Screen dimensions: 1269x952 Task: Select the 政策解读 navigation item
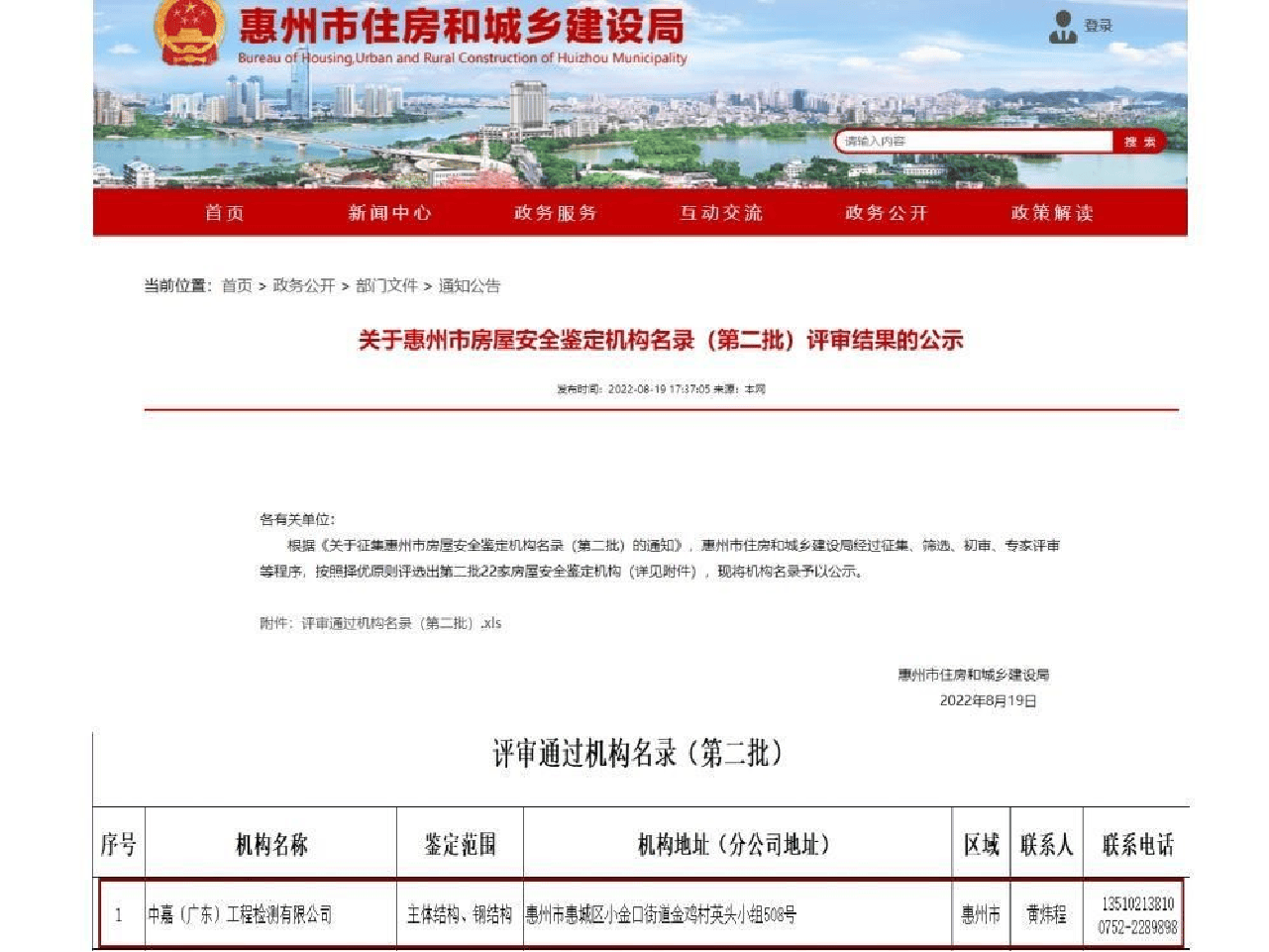(x=1051, y=213)
